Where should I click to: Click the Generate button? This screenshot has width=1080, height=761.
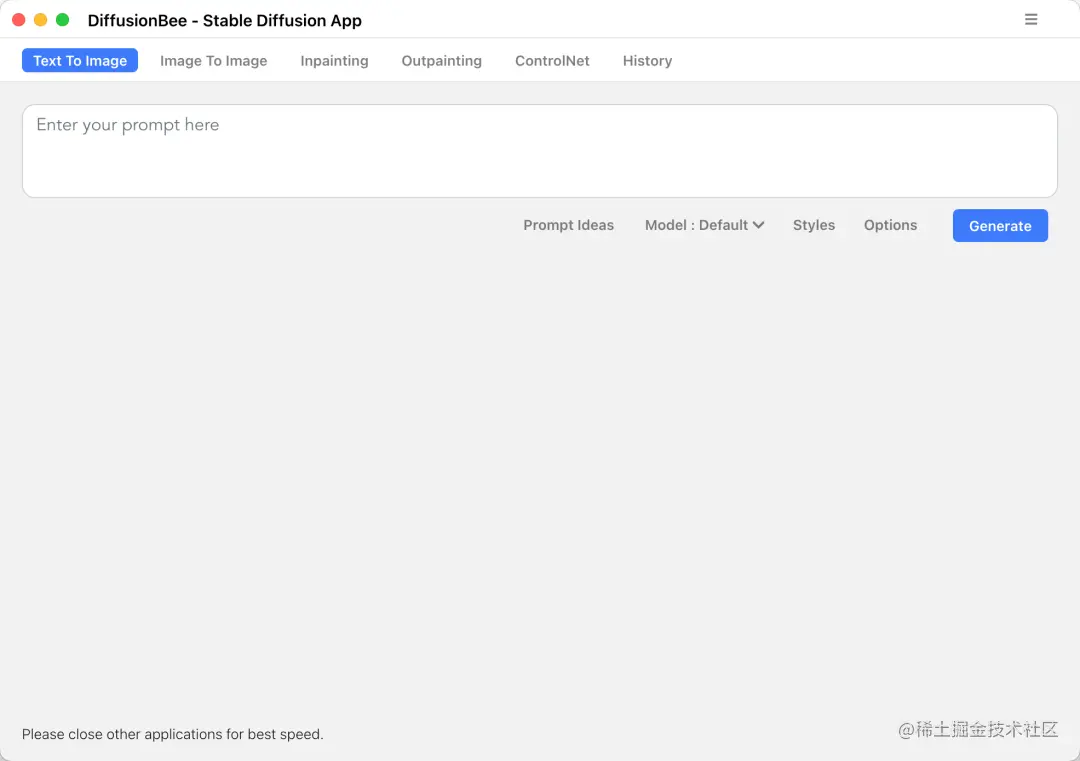(1000, 225)
